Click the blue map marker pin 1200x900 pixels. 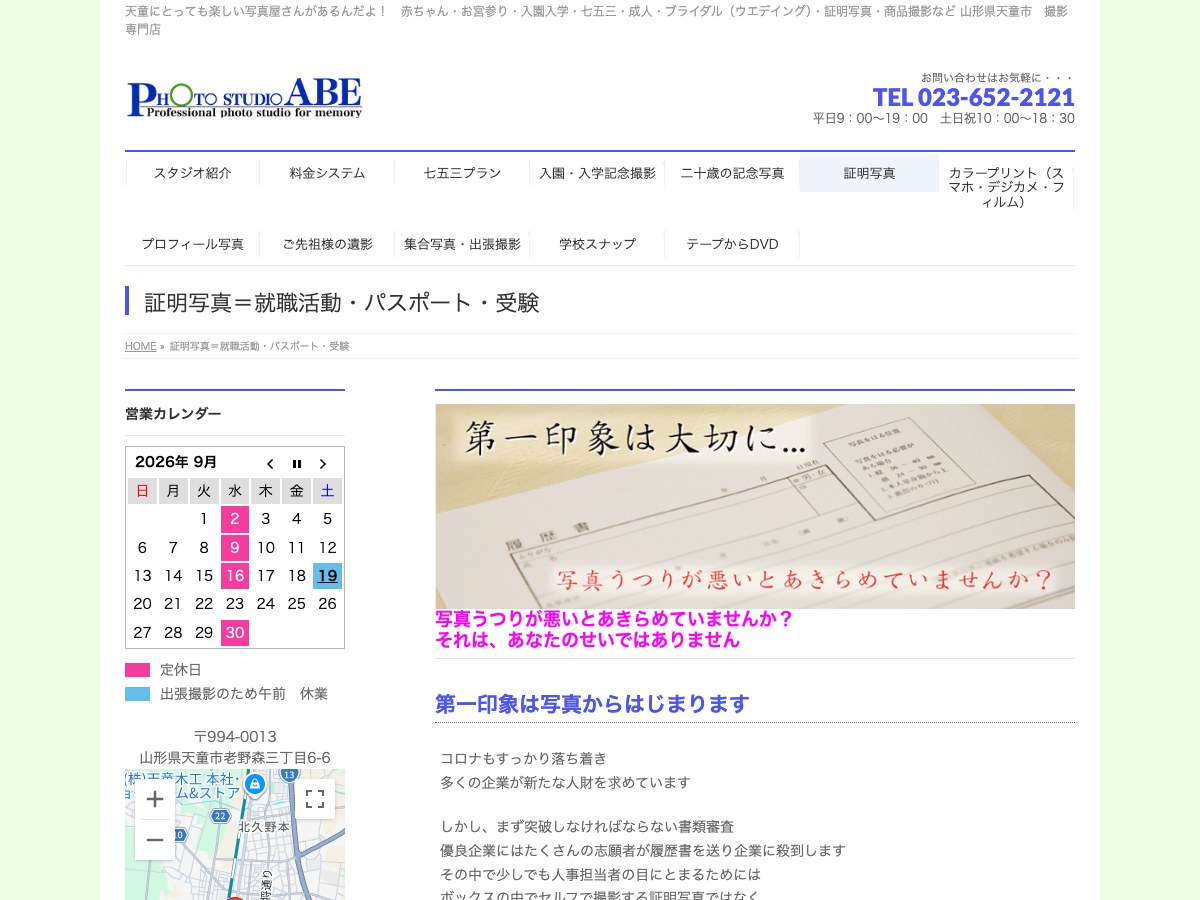tap(255, 783)
